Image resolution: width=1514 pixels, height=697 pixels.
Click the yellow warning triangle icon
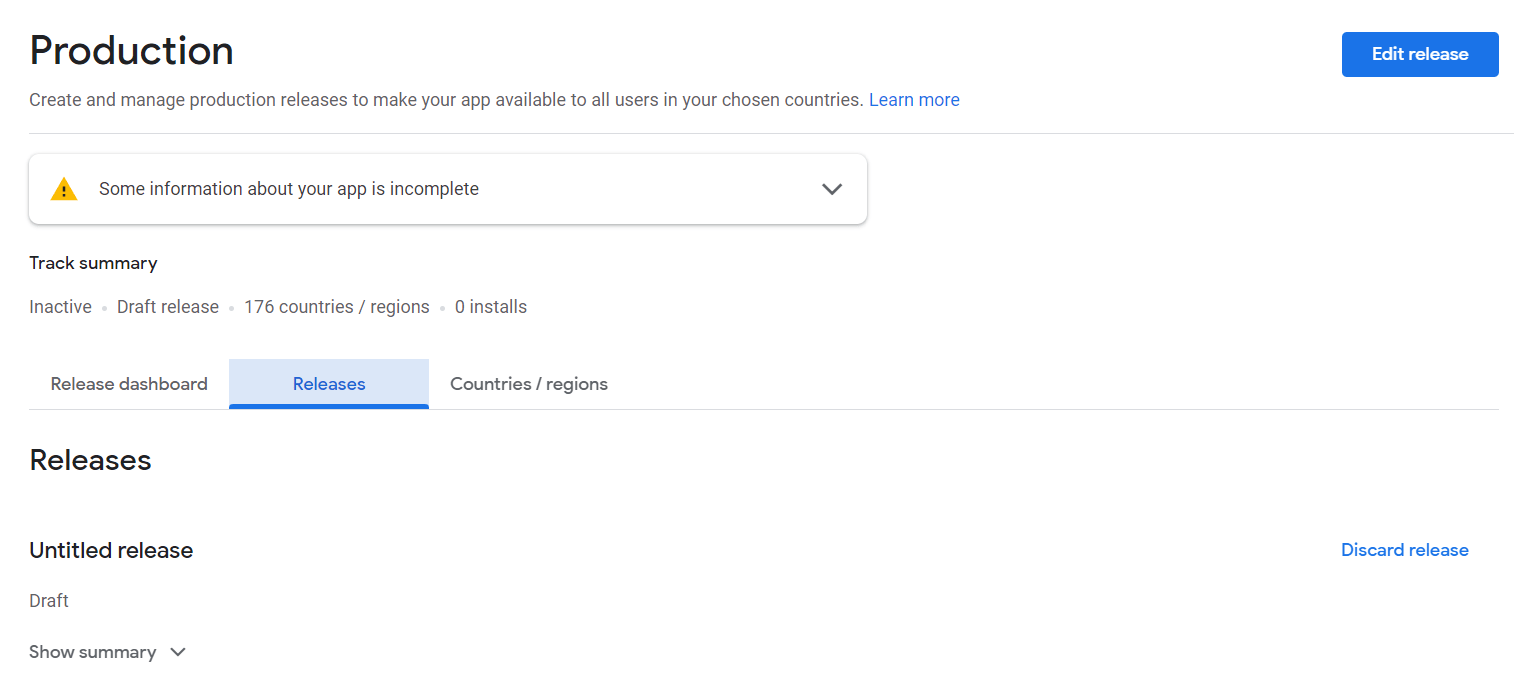coord(64,189)
